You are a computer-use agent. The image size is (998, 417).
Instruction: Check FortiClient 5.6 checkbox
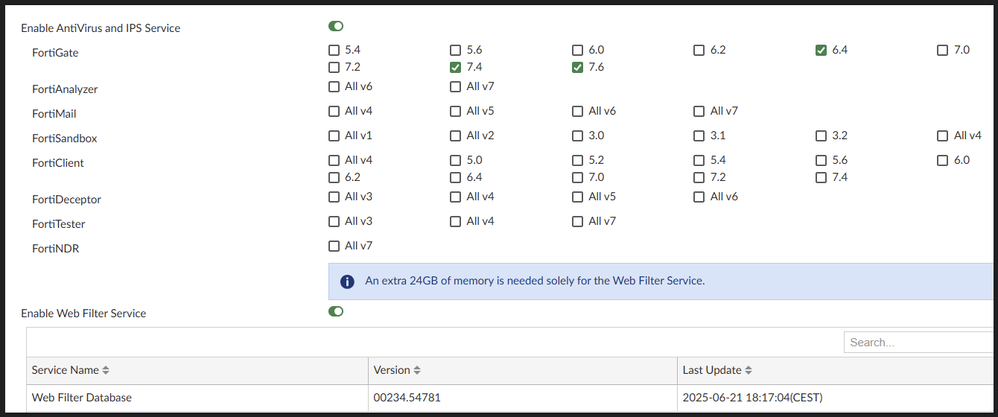[x=821, y=160]
